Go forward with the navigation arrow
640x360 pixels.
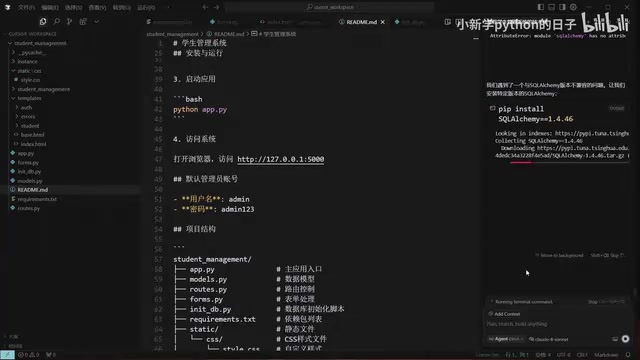pos(216,7)
